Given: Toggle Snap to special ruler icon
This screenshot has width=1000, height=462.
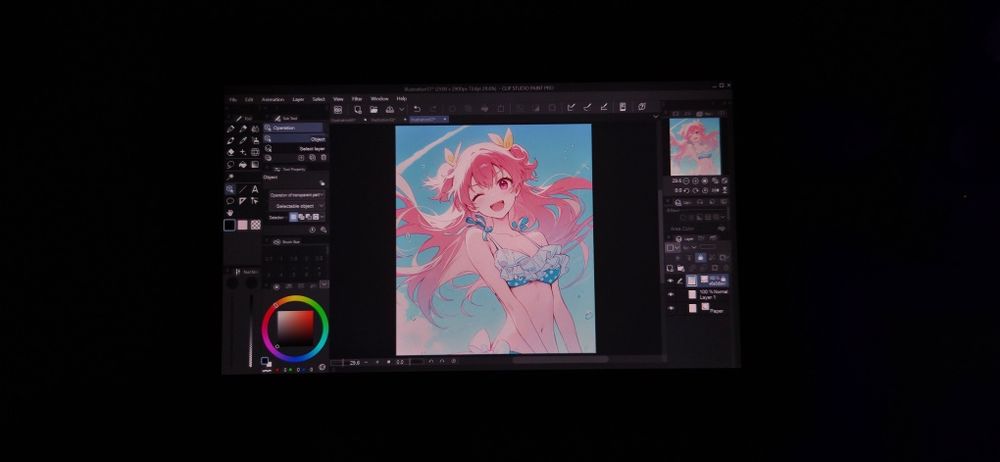Looking at the screenshot, I should click(x=587, y=108).
